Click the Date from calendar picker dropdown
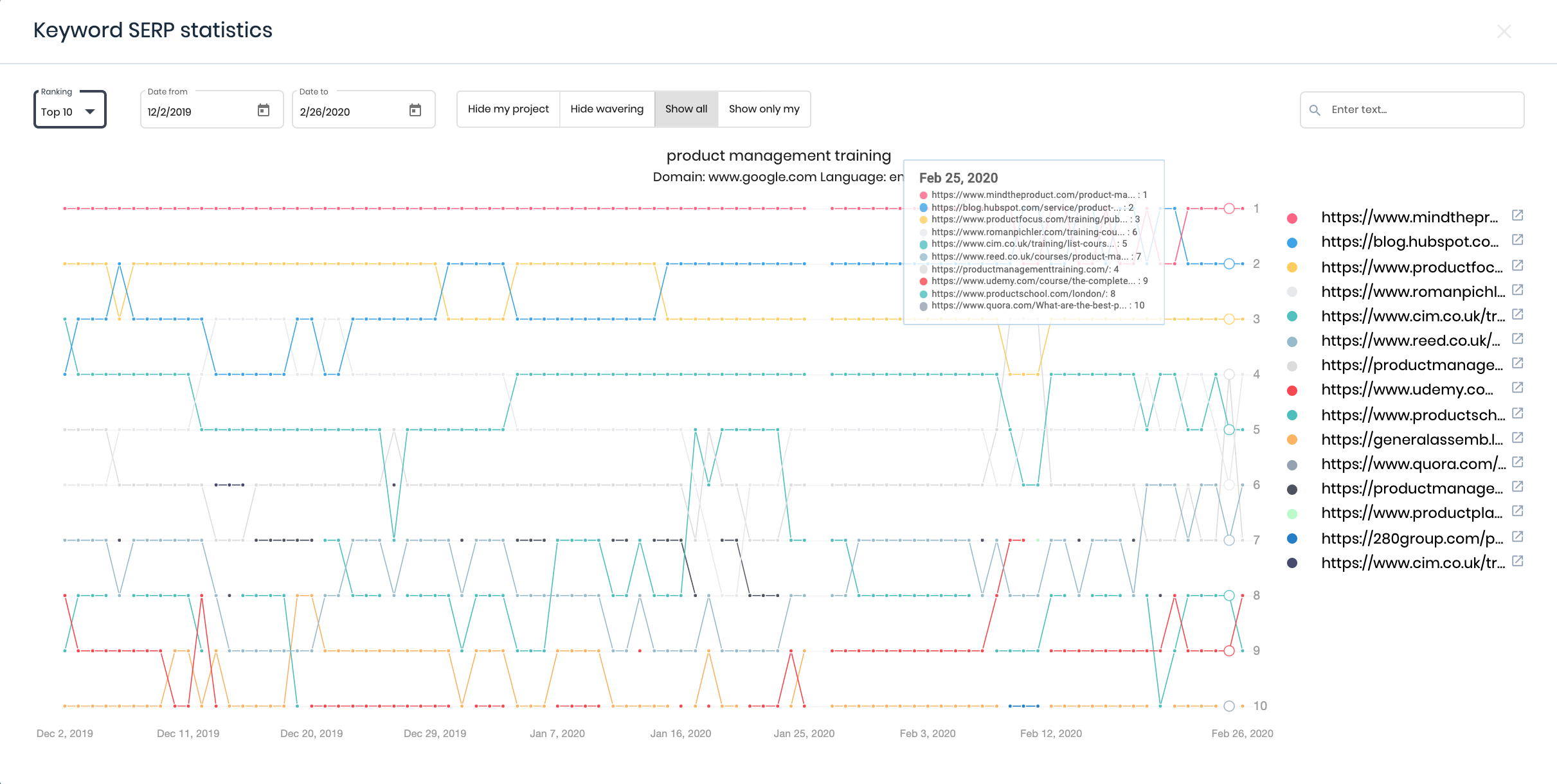The image size is (1557, 784). (264, 110)
